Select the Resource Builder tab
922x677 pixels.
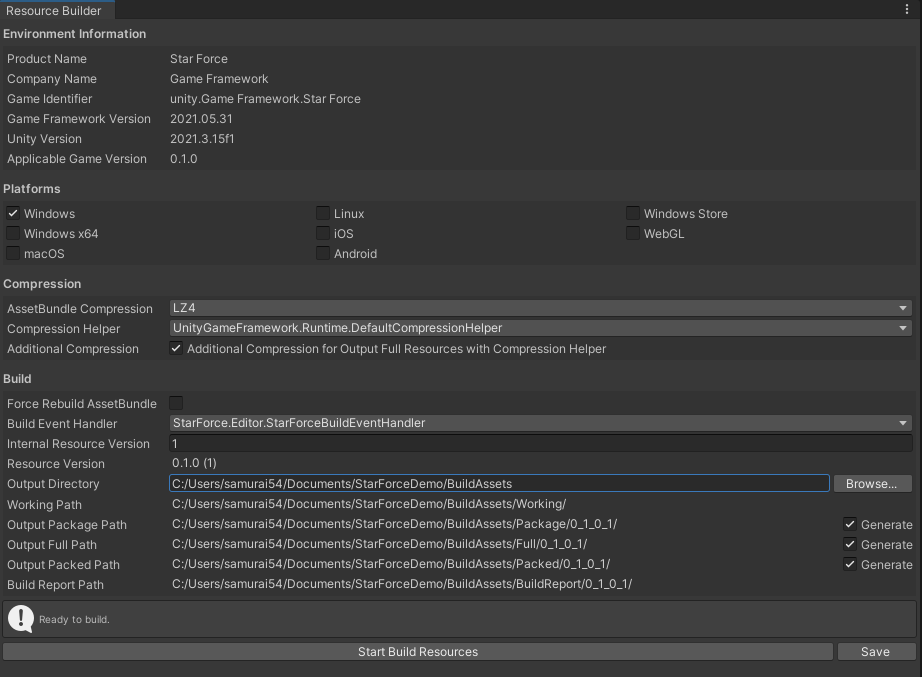click(55, 11)
